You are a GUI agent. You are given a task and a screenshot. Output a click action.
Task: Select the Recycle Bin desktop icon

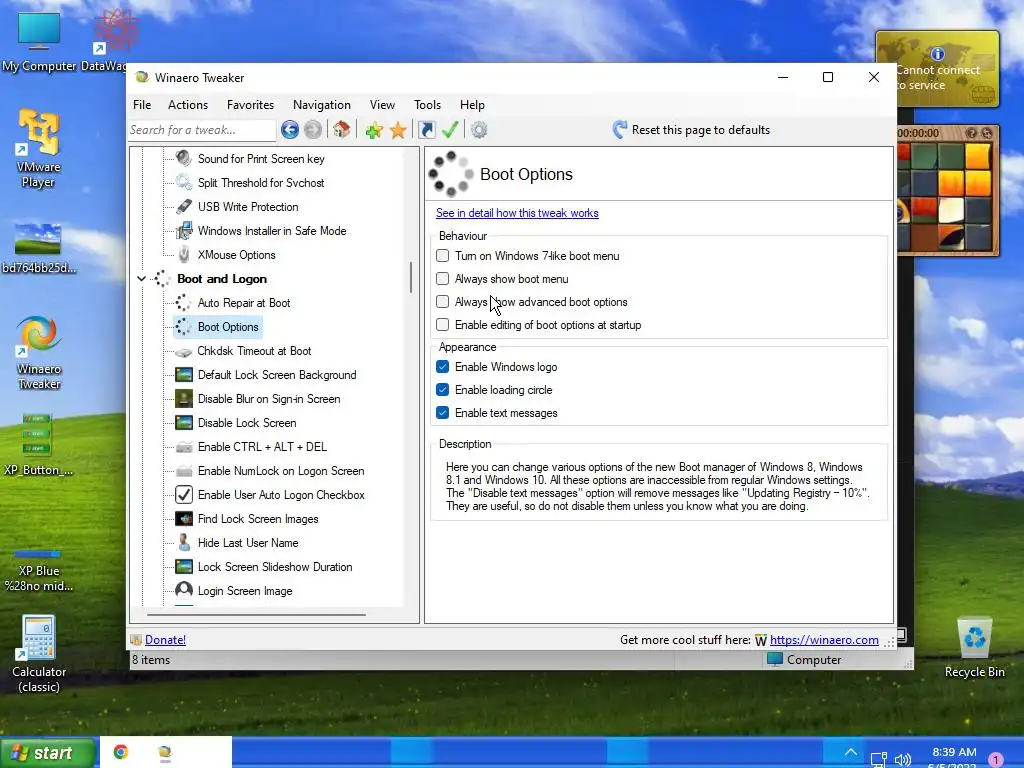(974, 648)
